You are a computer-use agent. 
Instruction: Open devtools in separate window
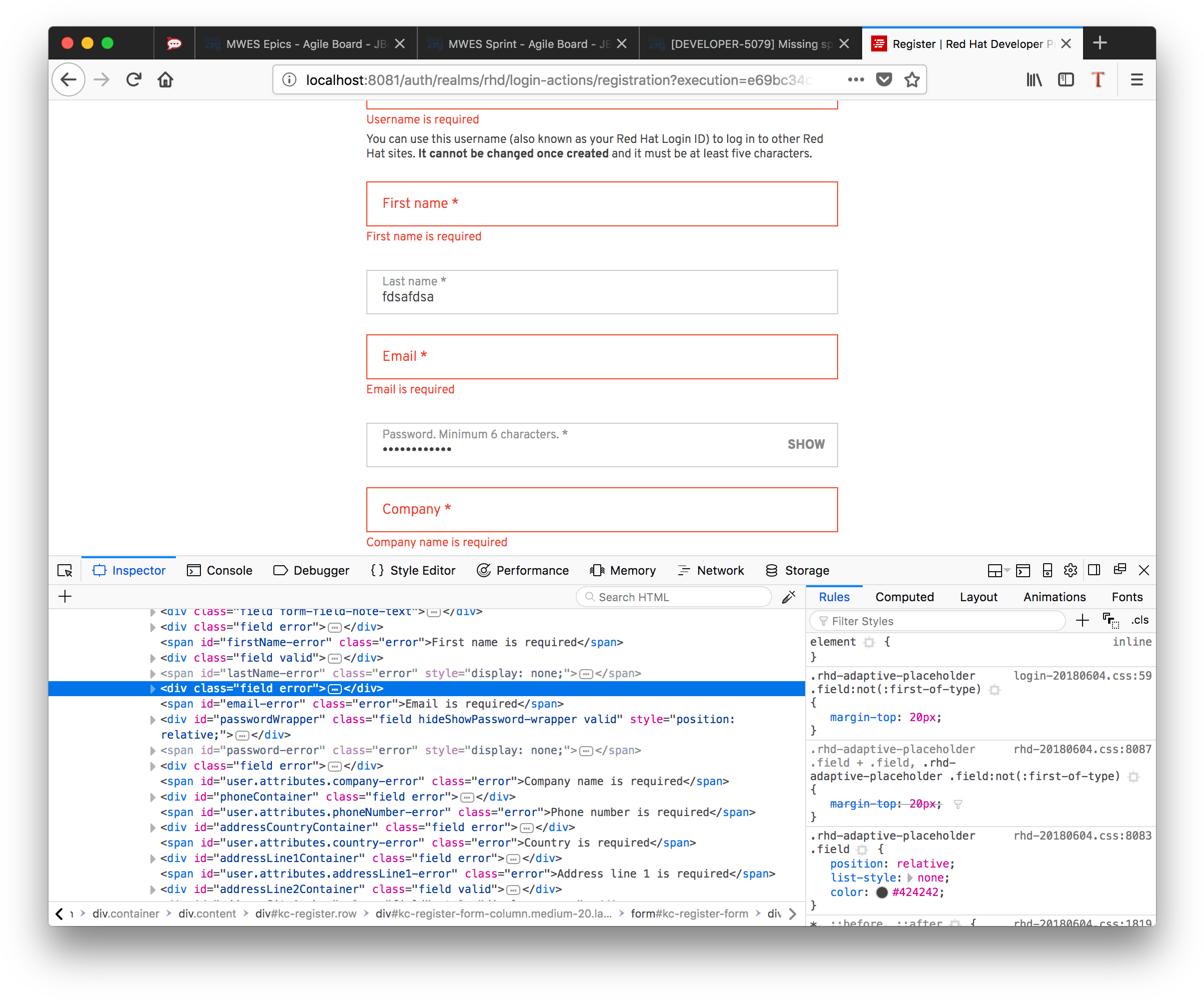coord(1120,569)
